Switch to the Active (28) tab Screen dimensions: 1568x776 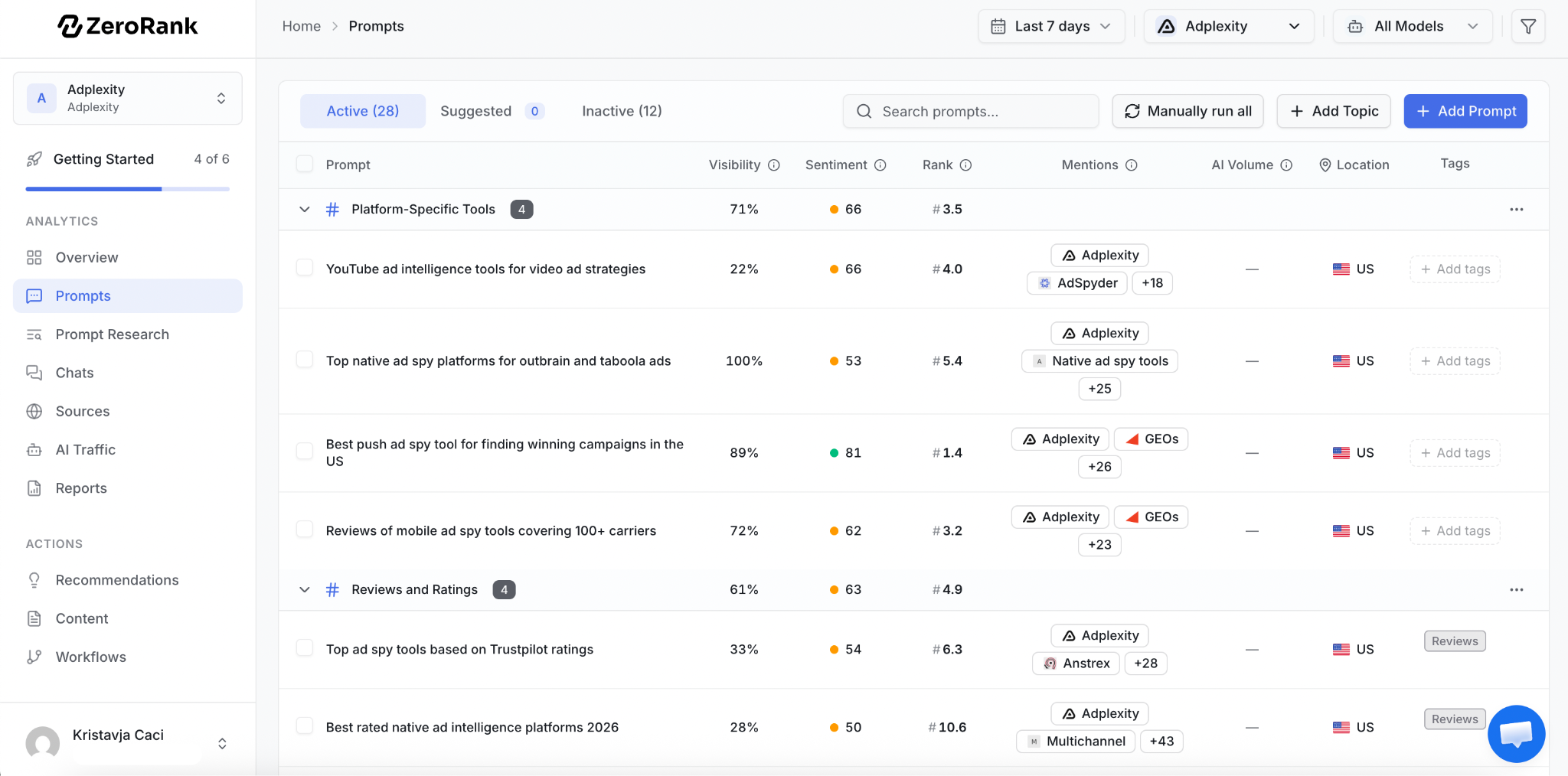coord(363,112)
